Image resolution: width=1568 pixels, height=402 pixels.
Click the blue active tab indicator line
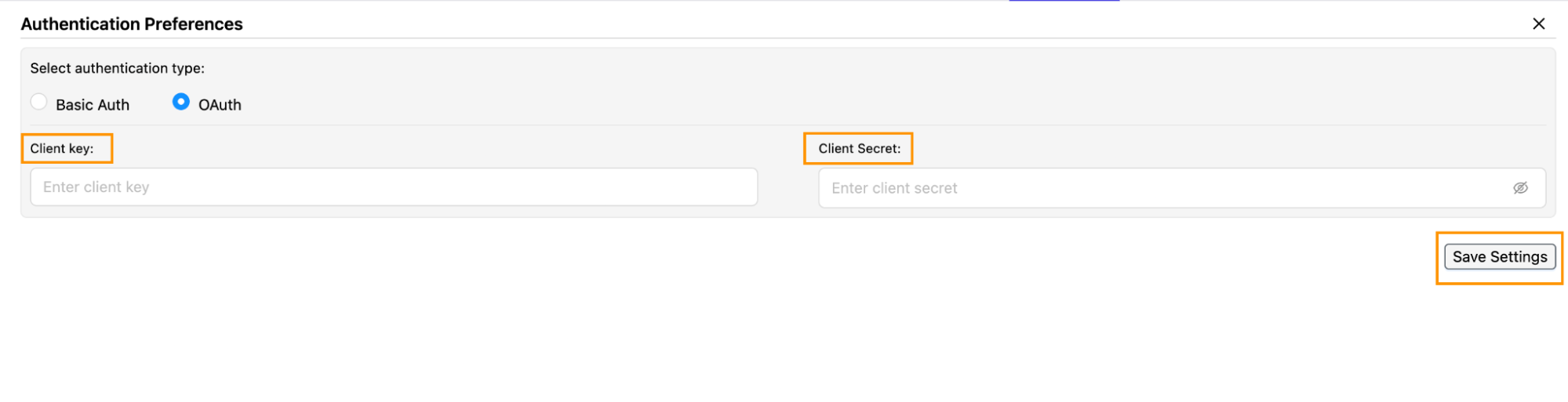pos(1064,1)
